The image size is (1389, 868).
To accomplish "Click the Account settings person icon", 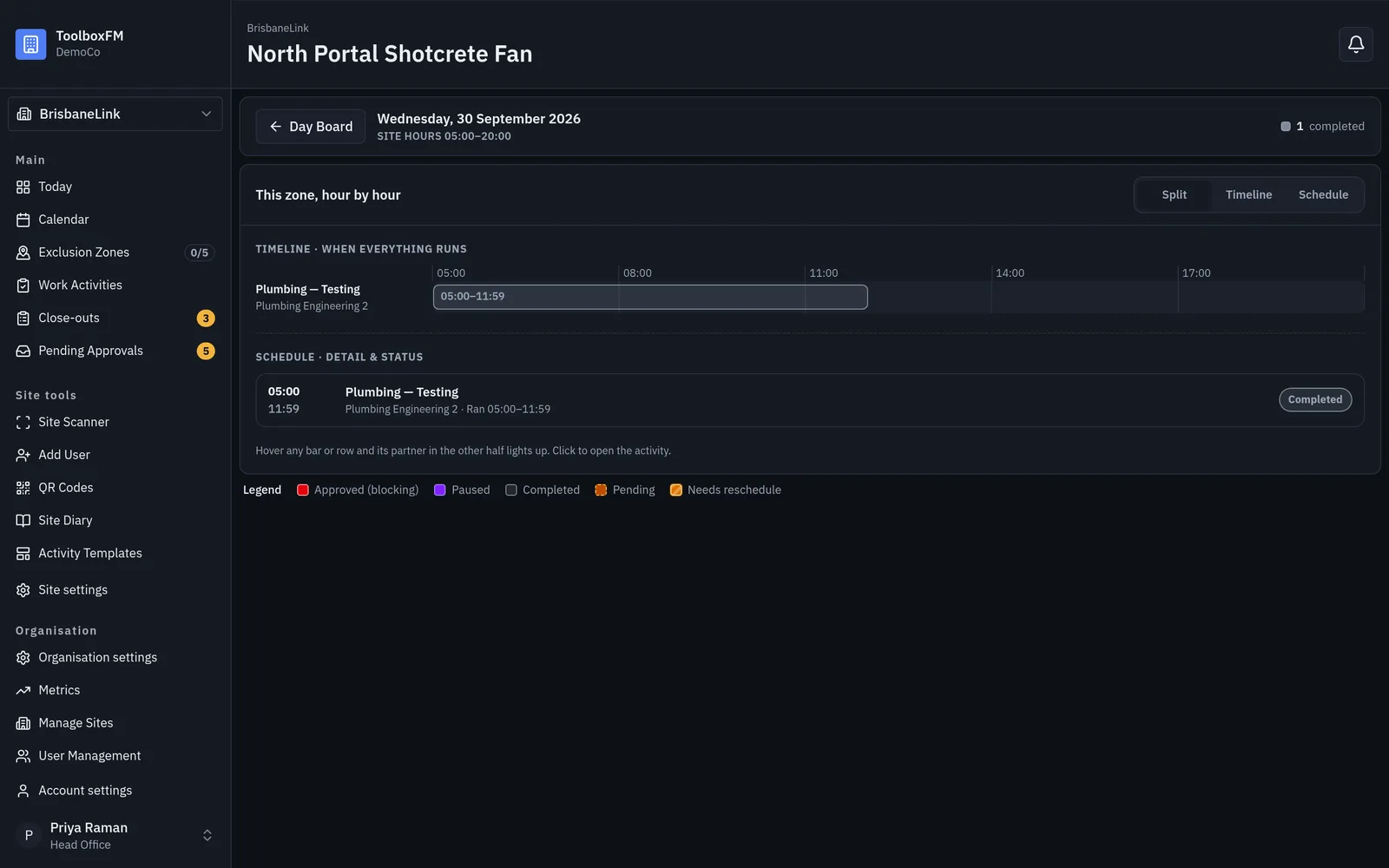I will pyautogui.click(x=23, y=791).
